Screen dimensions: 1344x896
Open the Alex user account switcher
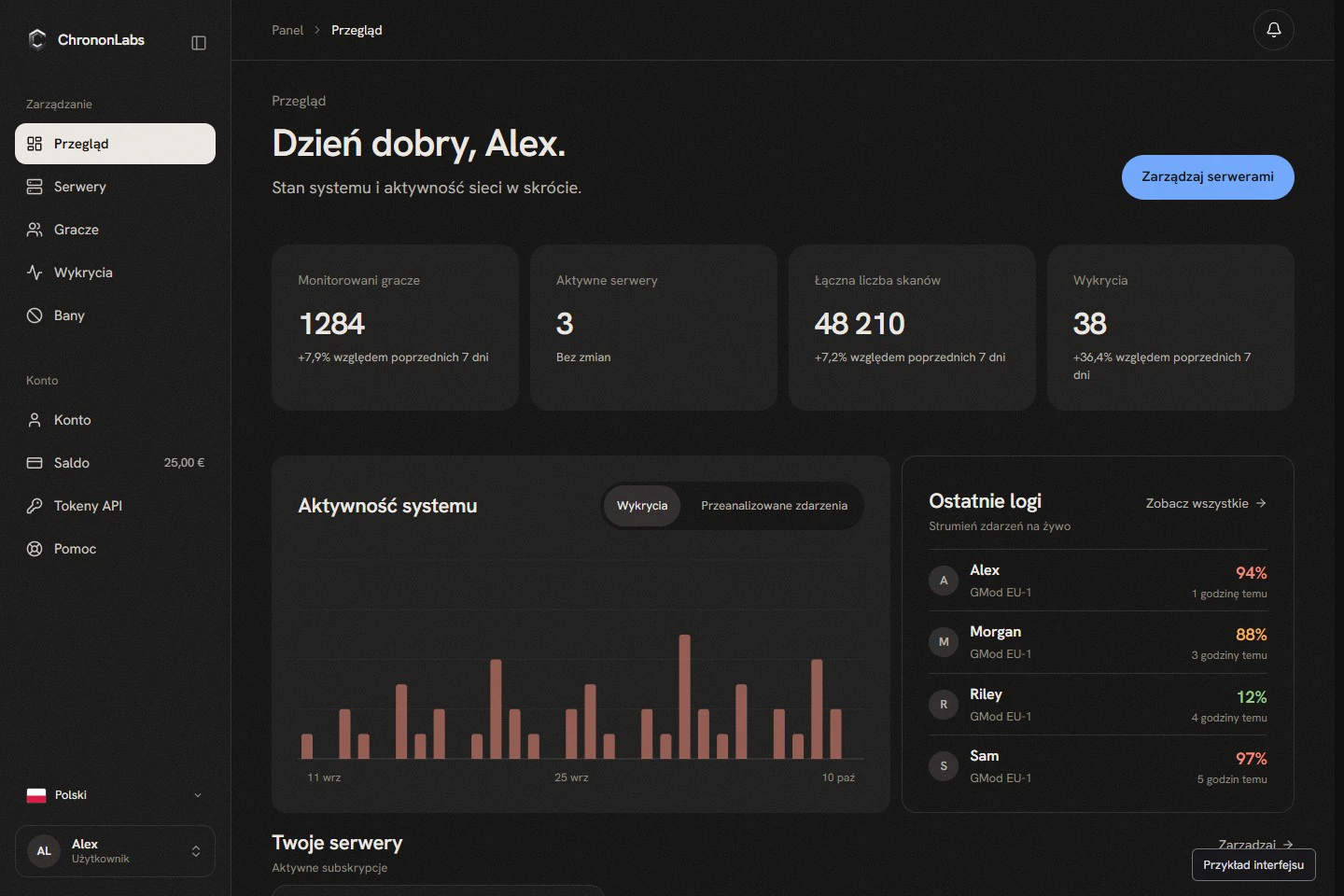coord(116,851)
